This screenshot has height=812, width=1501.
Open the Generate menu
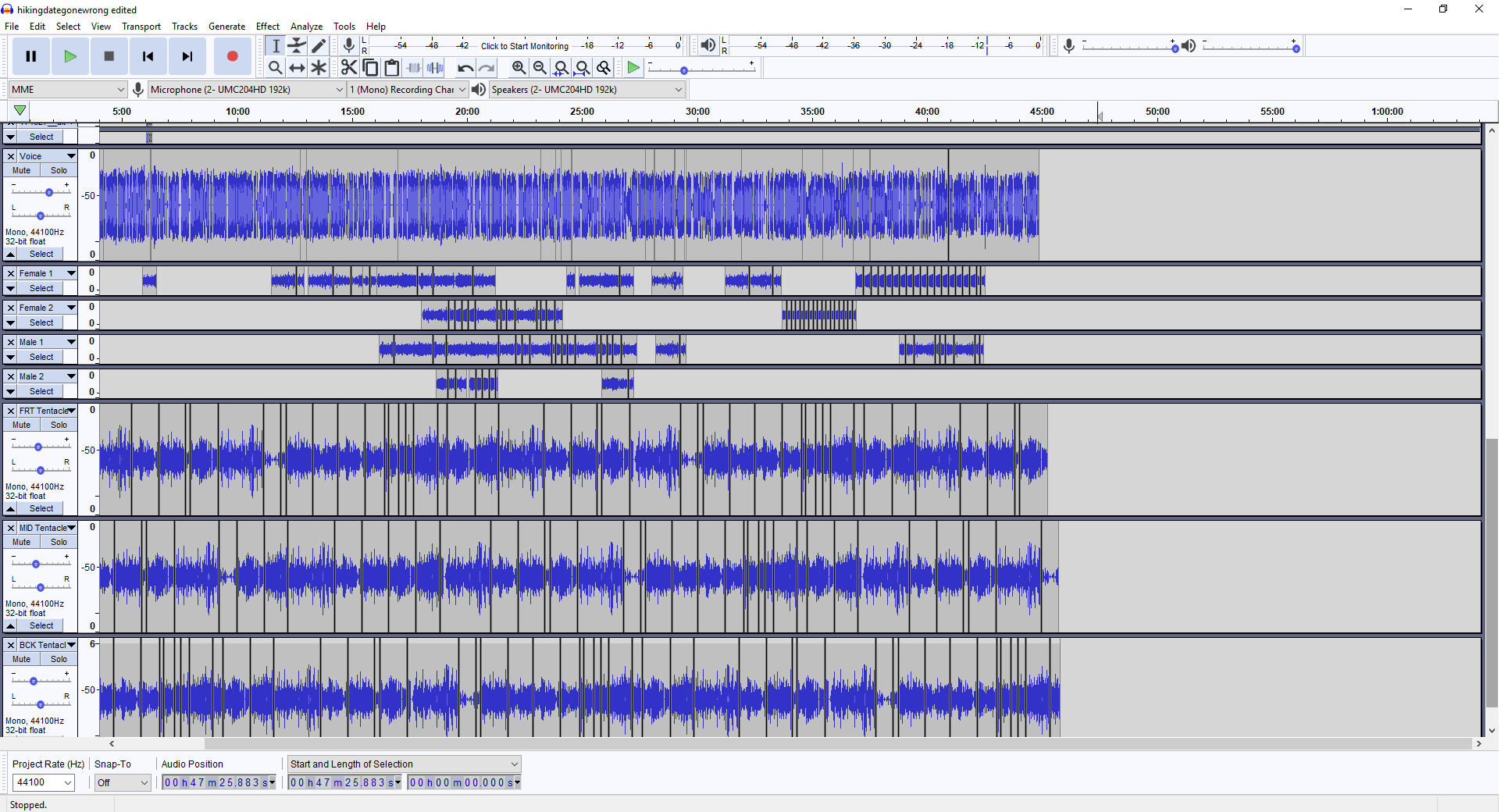pos(226,27)
